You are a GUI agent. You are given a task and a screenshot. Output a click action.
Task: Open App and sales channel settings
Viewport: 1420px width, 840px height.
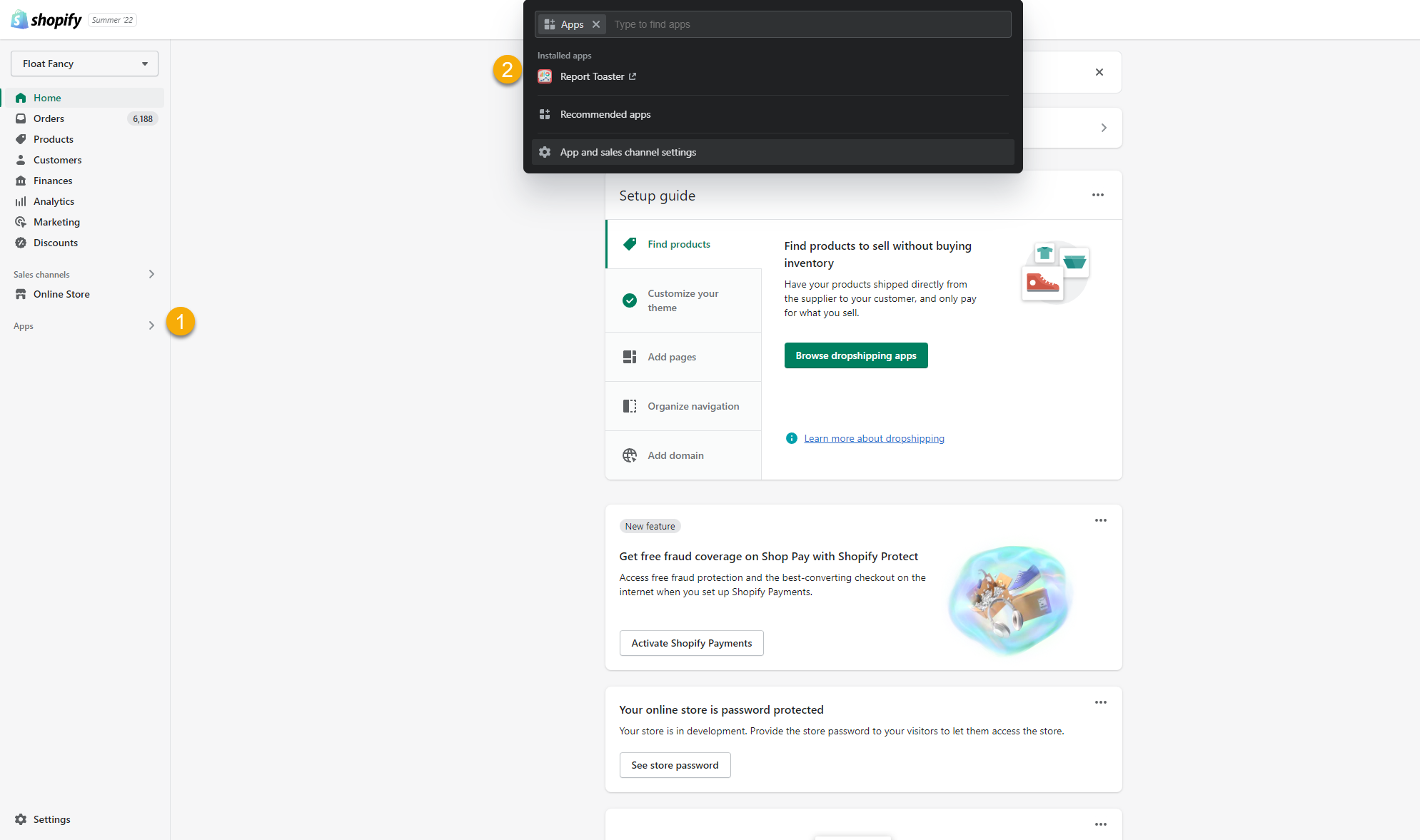tap(628, 152)
